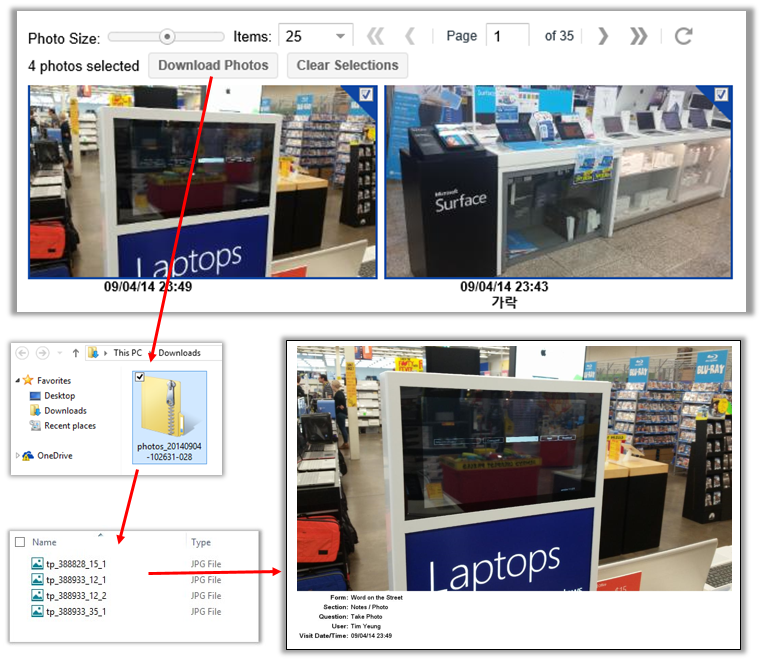Click the tp_388933_12_2 image file icon

pyautogui.click(x=37, y=595)
